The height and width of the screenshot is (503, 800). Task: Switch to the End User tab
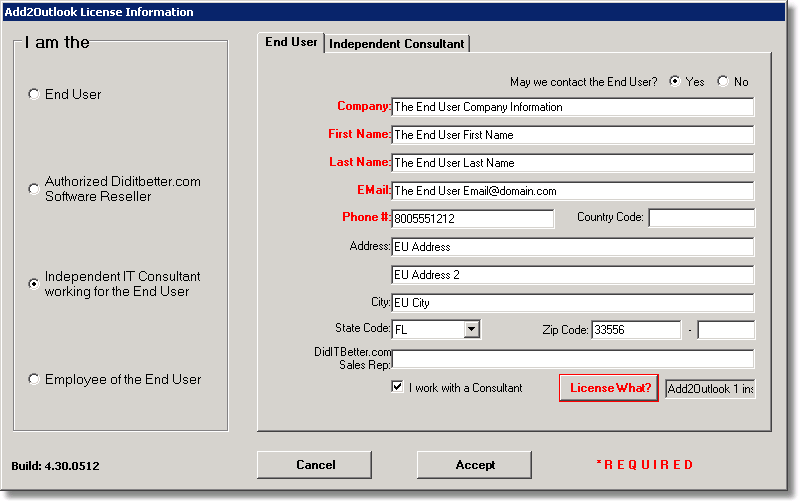[x=291, y=42]
